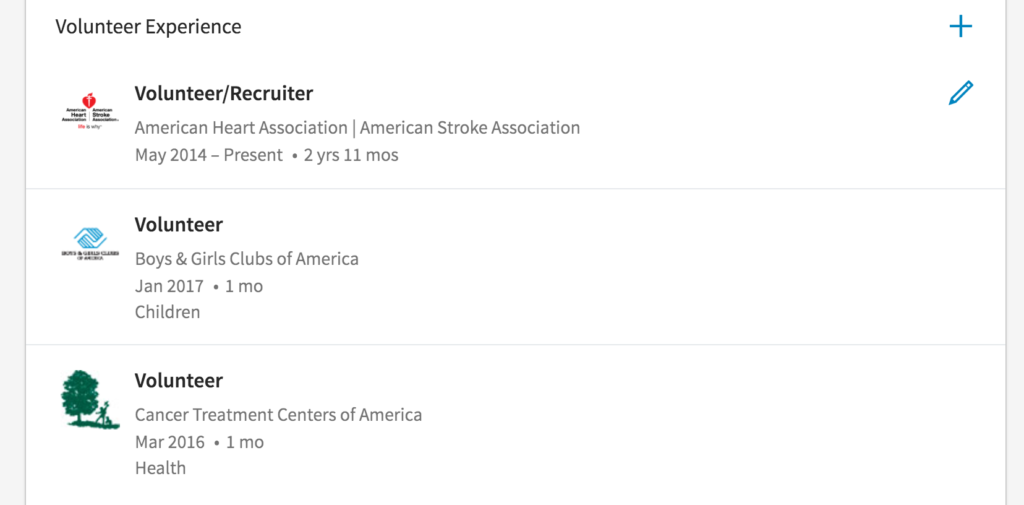Open American Heart Association | American Stroke Association
This screenshot has width=1024, height=505.
357,128
